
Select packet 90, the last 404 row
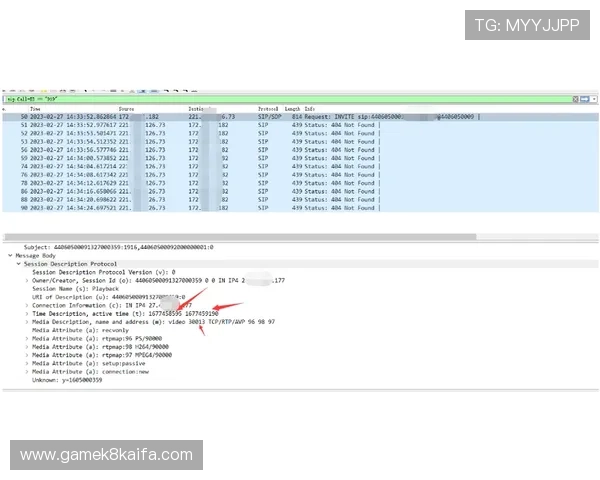(300, 208)
